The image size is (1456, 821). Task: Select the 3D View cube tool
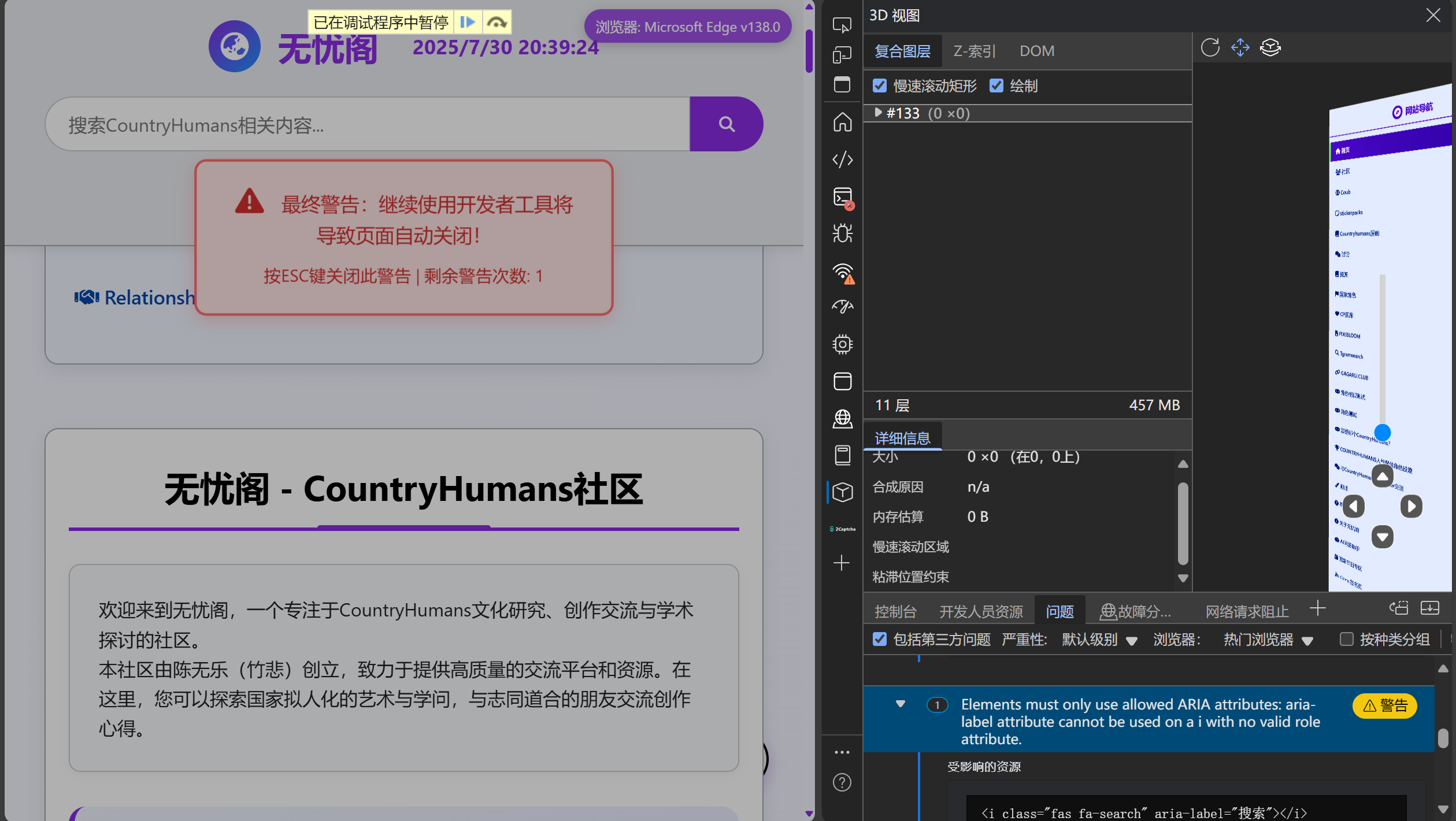[x=842, y=492]
